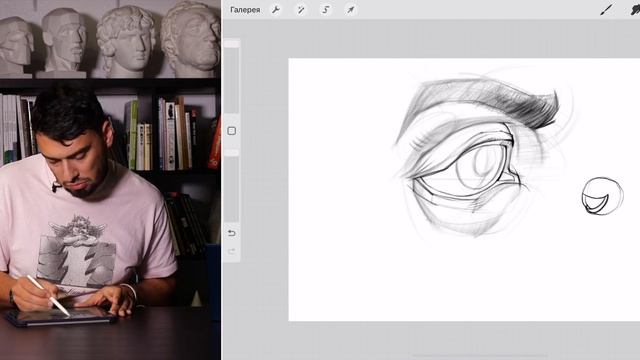Select the Paint brush tool
640x360 pixels.
[x=607, y=10]
